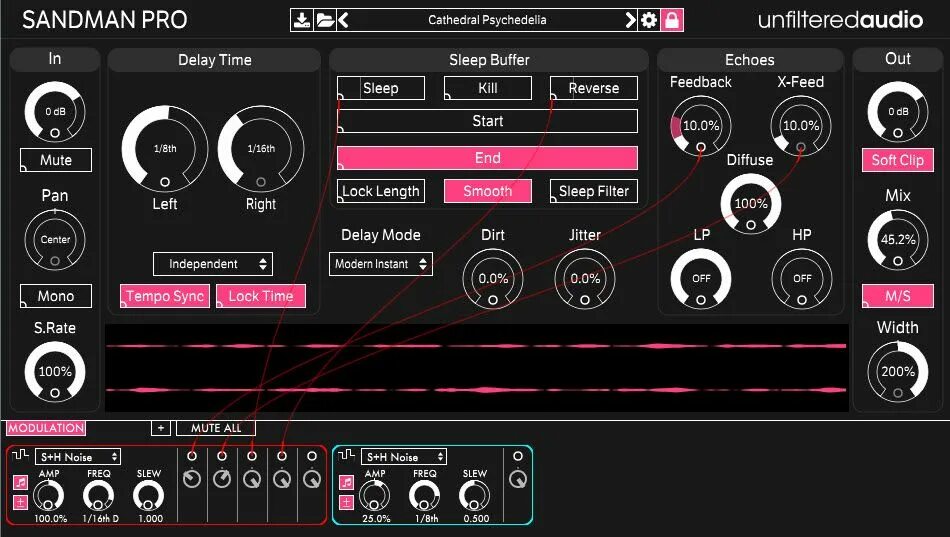Image resolution: width=950 pixels, height=537 pixels.
Task: Click the Dirt knob
Action: click(493, 278)
